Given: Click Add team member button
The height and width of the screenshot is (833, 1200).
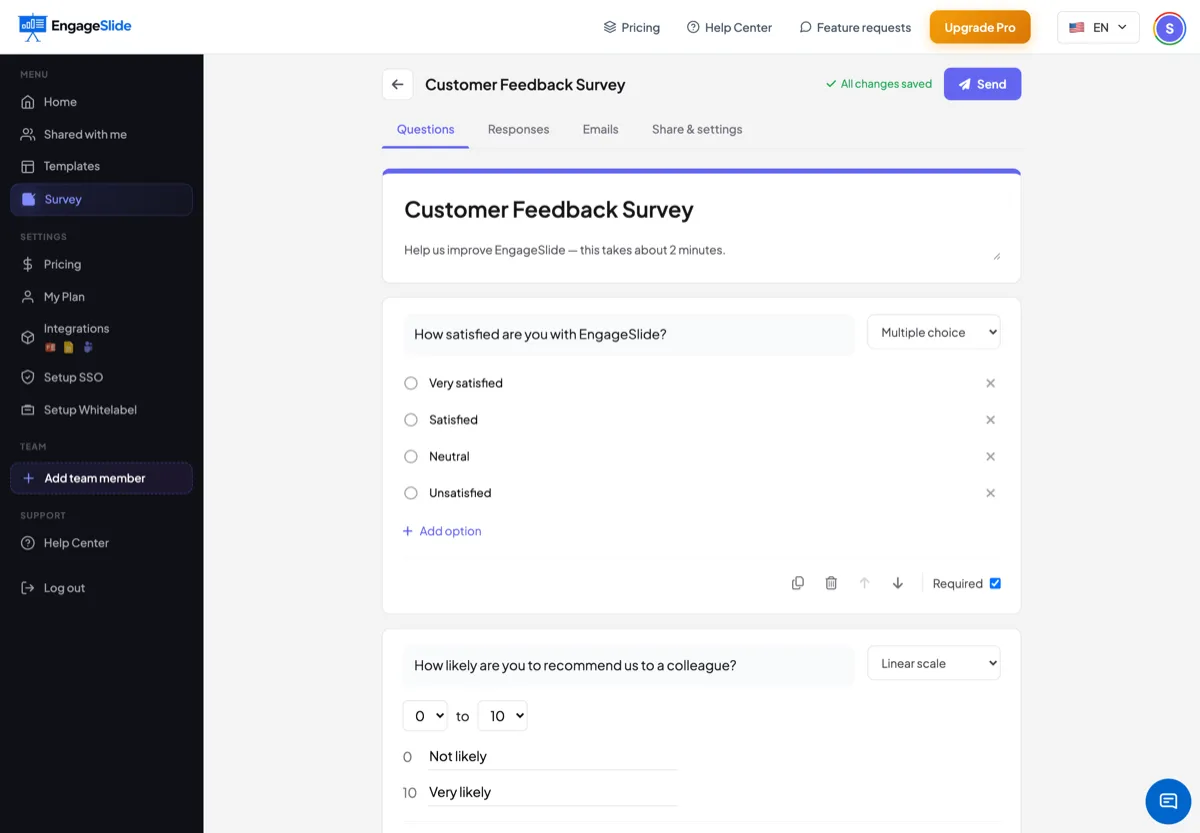Looking at the screenshot, I should 101,478.
